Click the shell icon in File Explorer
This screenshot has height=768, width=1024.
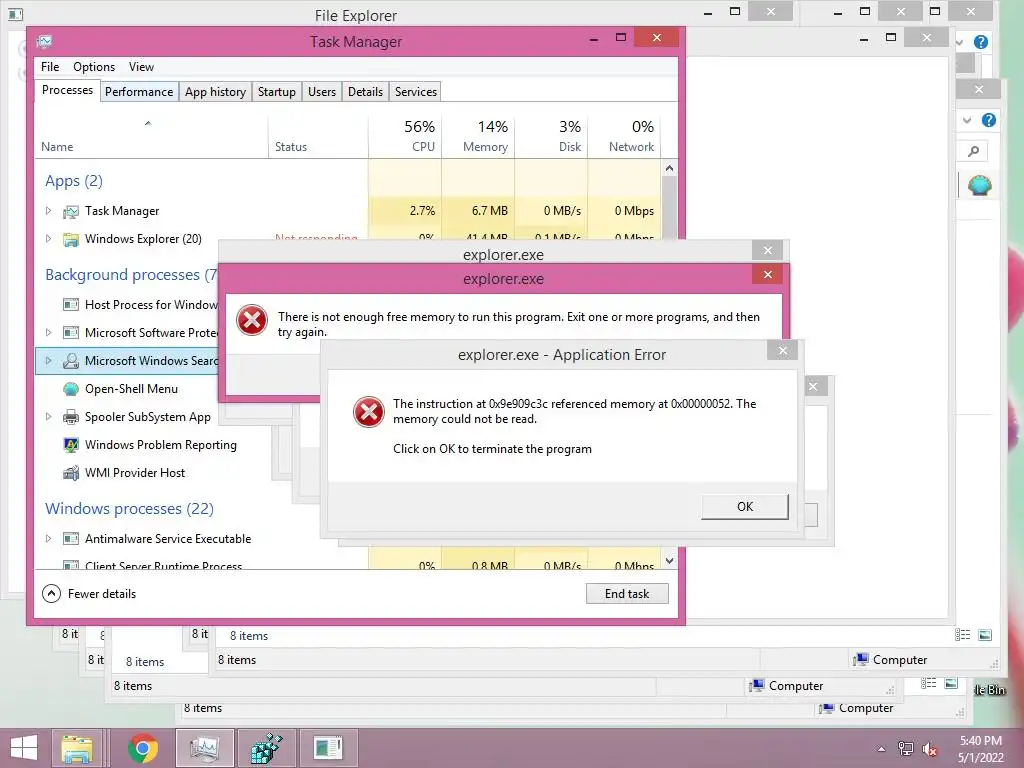click(x=979, y=185)
